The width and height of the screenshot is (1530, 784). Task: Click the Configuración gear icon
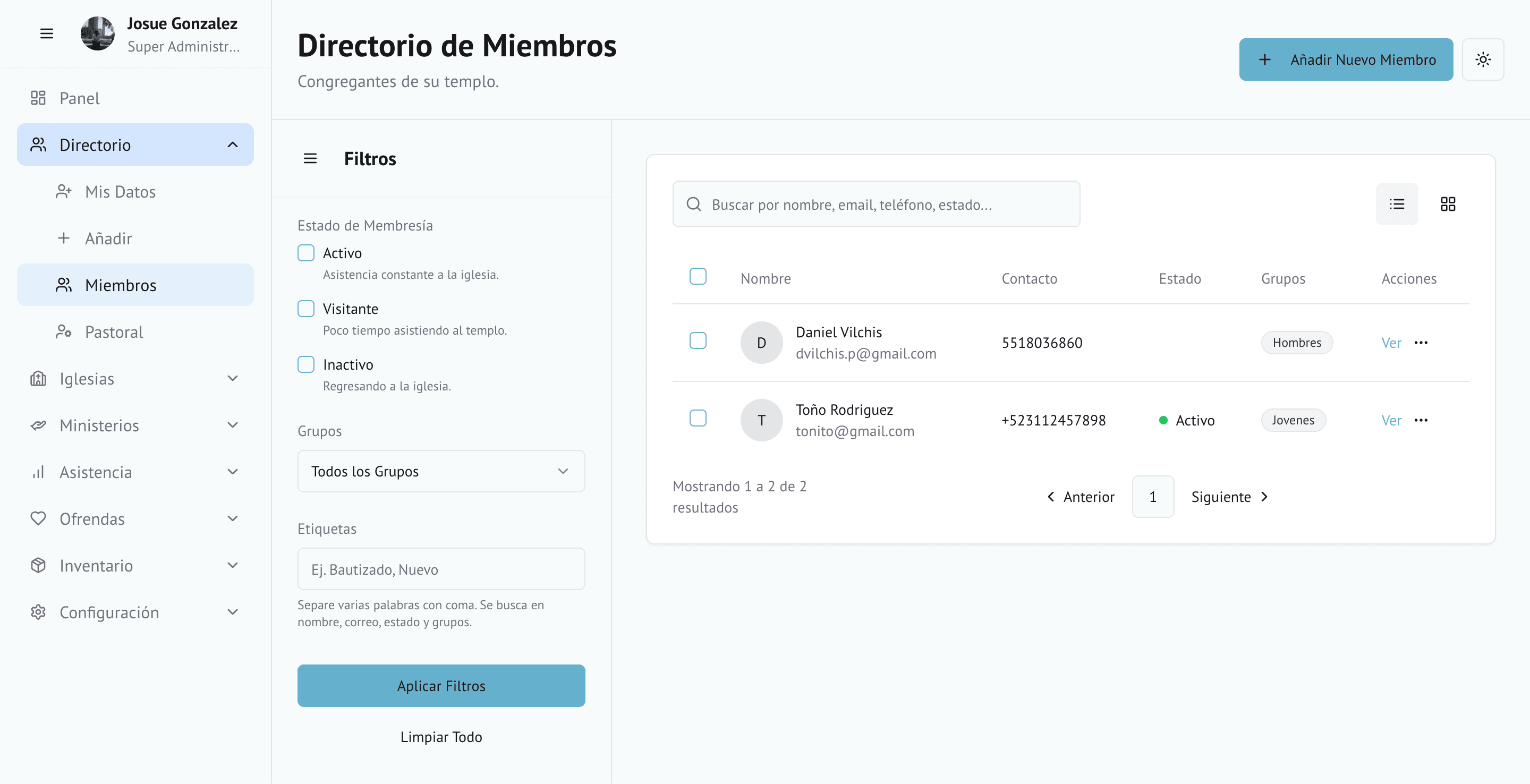[x=38, y=612]
